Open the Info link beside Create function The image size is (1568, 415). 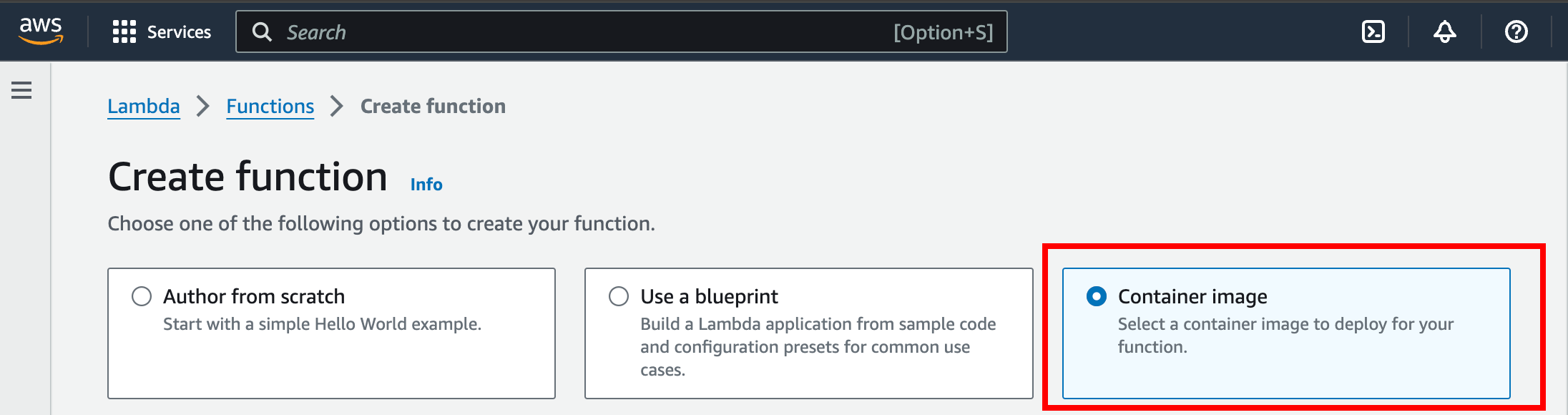click(x=426, y=185)
